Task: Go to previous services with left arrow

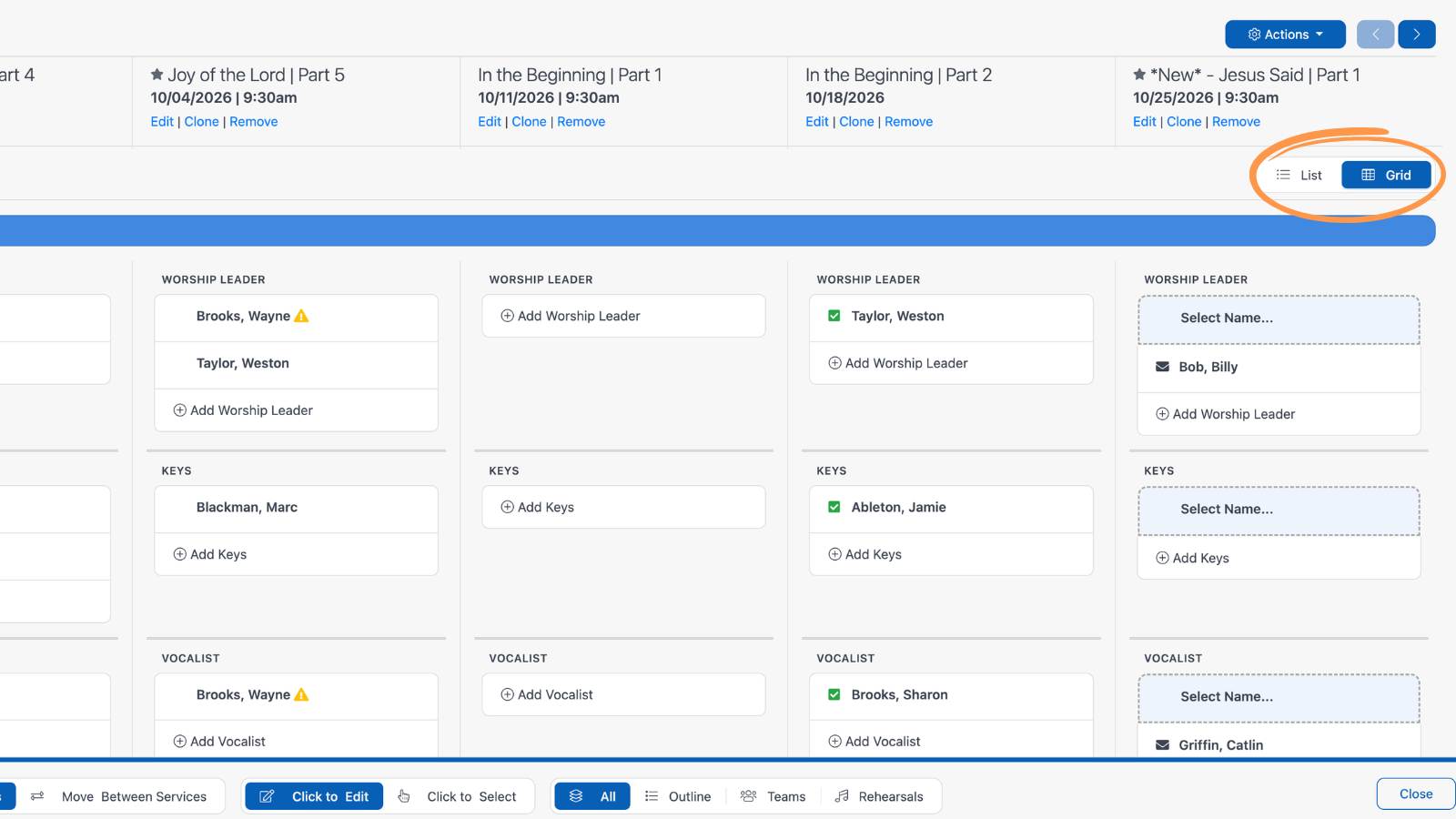Action: click(x=1375, y=35)
